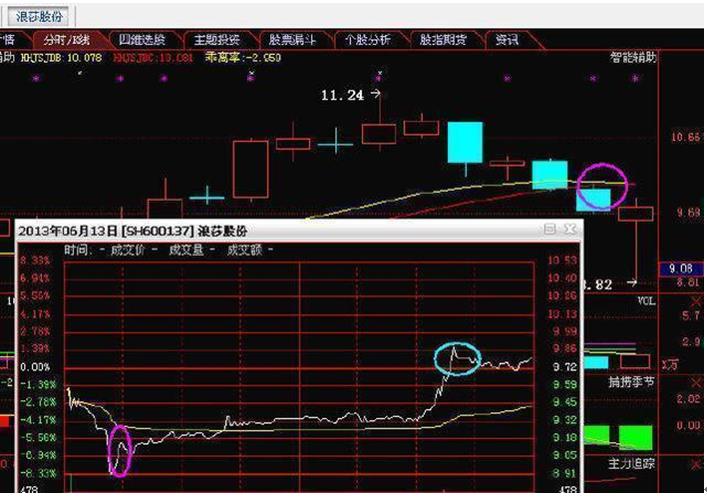Click the 11.24 high price label
This screenshot has width=707, height=497.
click(342, 95)
